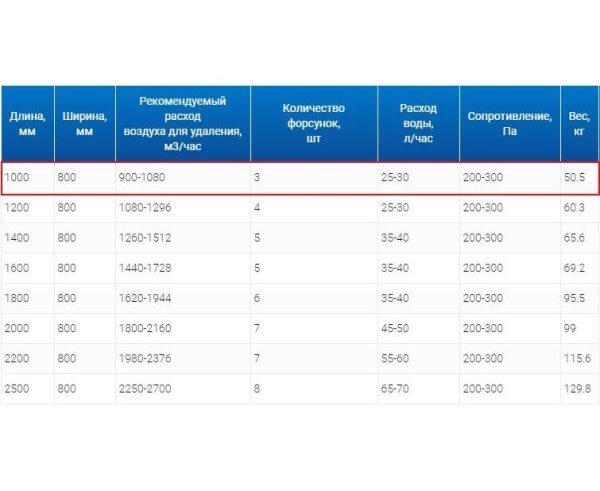
Task: Select the Рекомендуемый расход воздуха column header
Action: coord(183,124)
